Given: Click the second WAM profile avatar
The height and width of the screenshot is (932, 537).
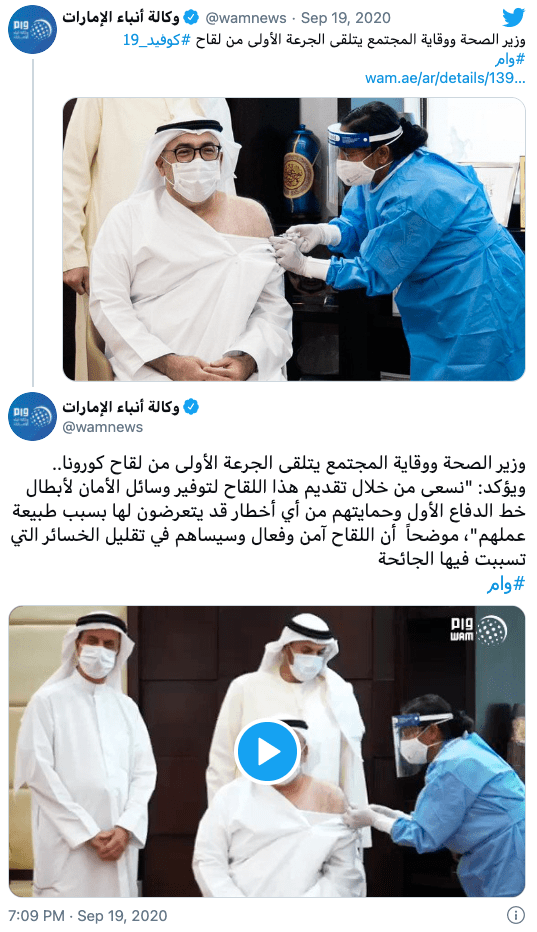Looking at the screenshot, I should point(33,417).
